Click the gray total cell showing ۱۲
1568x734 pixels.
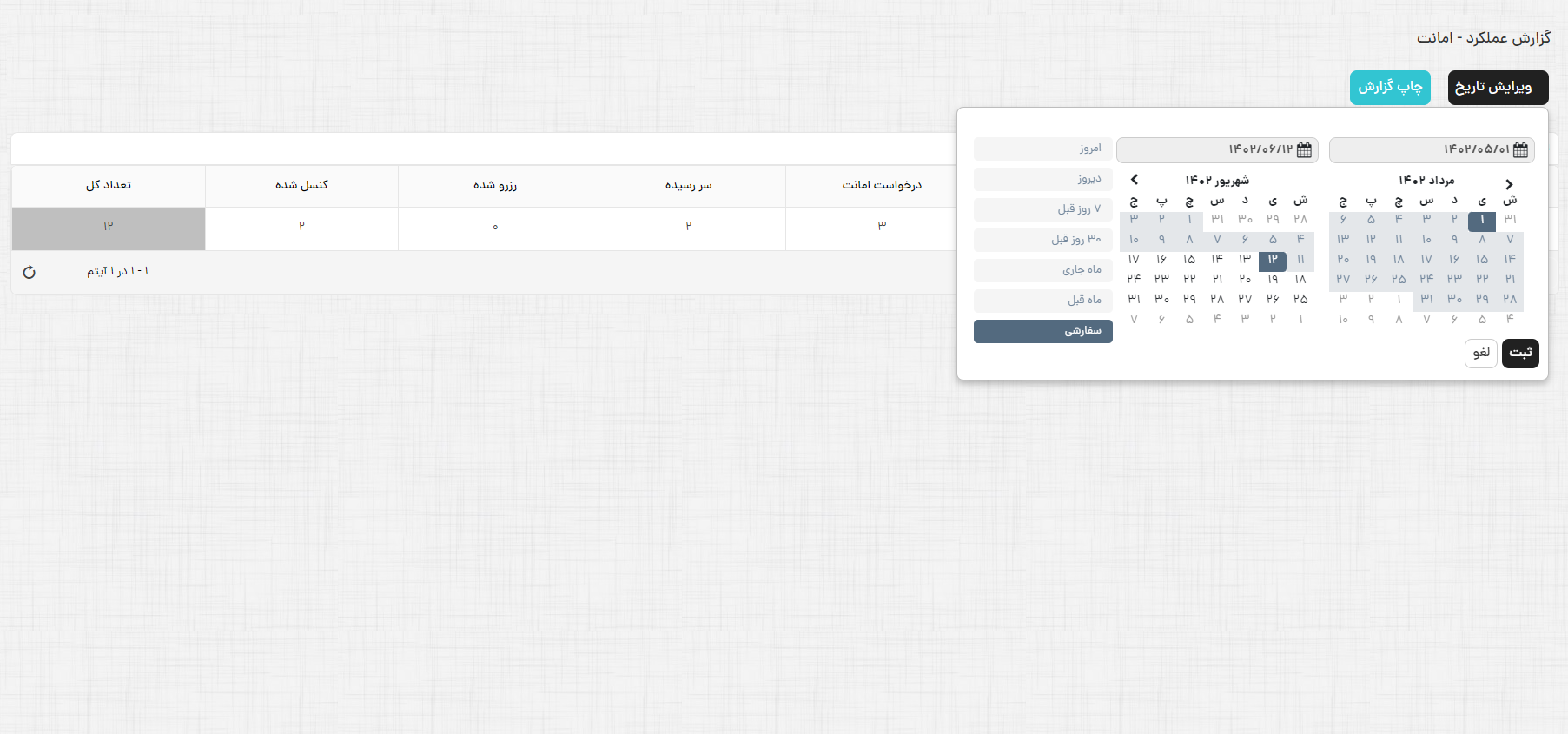click(x=109, y=228)
